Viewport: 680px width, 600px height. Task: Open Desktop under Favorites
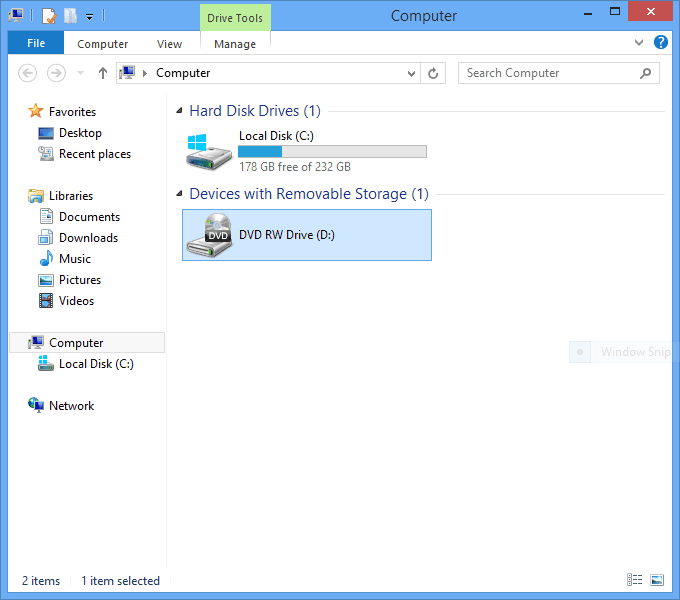pyautogui.click(x=80, y=133)
